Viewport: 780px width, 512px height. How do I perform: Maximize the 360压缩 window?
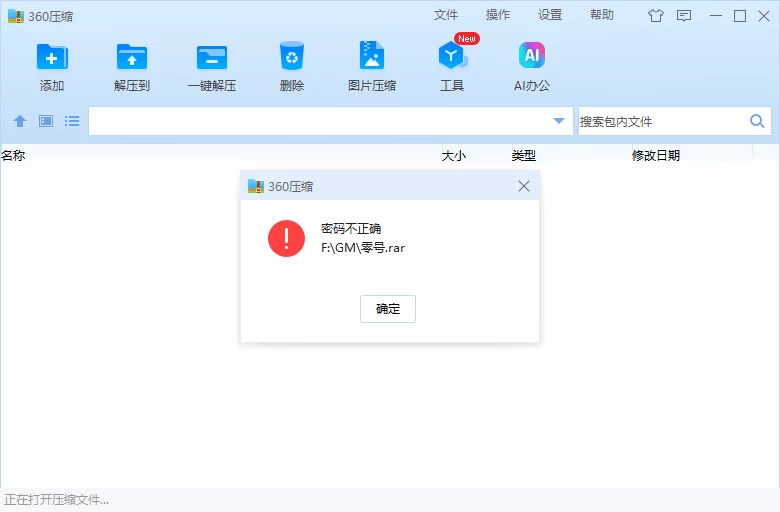pos(740,16)
